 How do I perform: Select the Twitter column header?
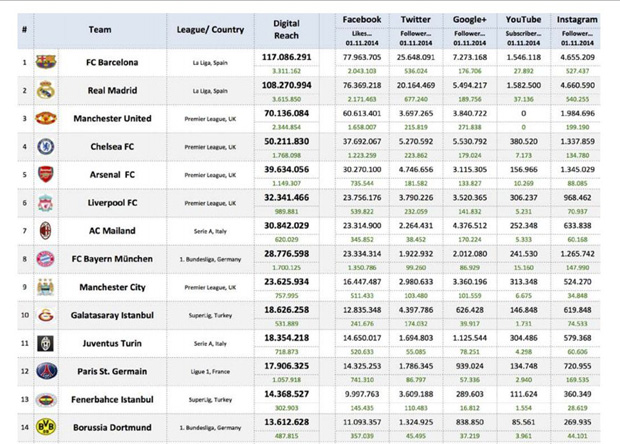click(x=416, y=19)
